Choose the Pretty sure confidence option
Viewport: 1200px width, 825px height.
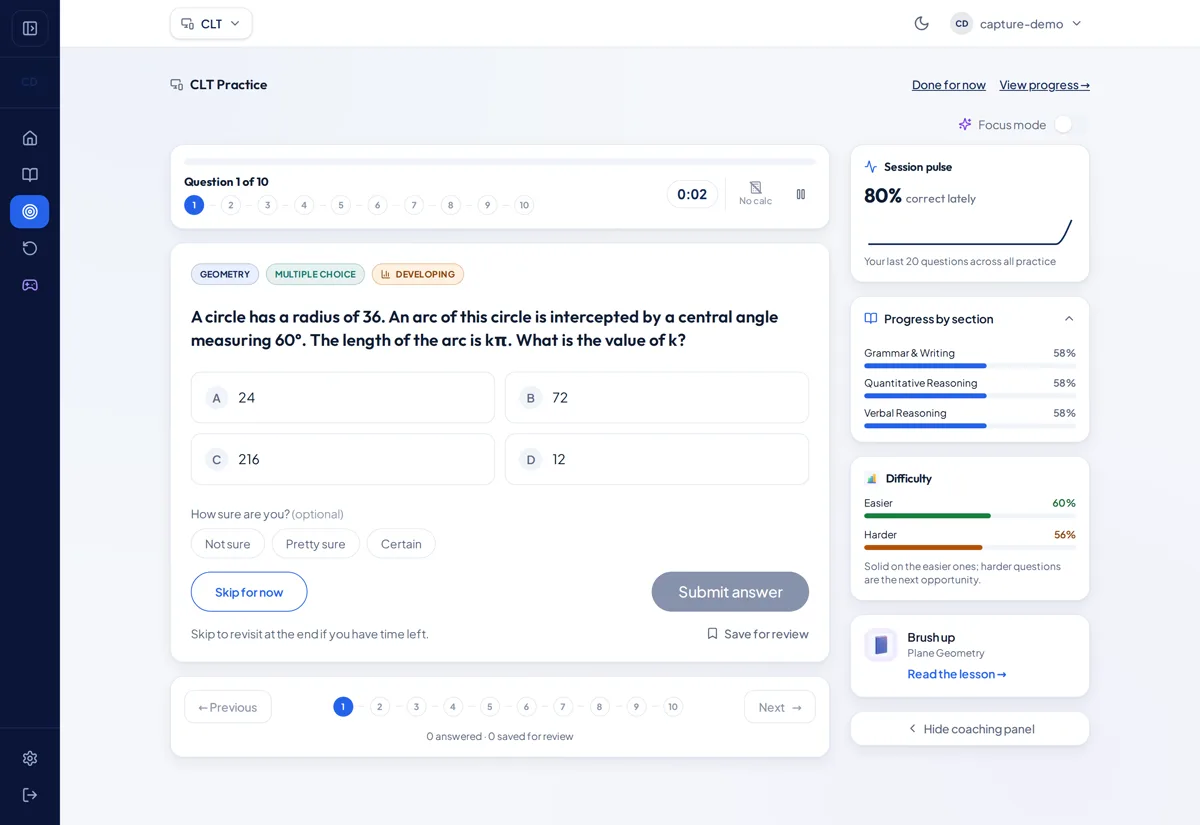(x=316, y=544)
